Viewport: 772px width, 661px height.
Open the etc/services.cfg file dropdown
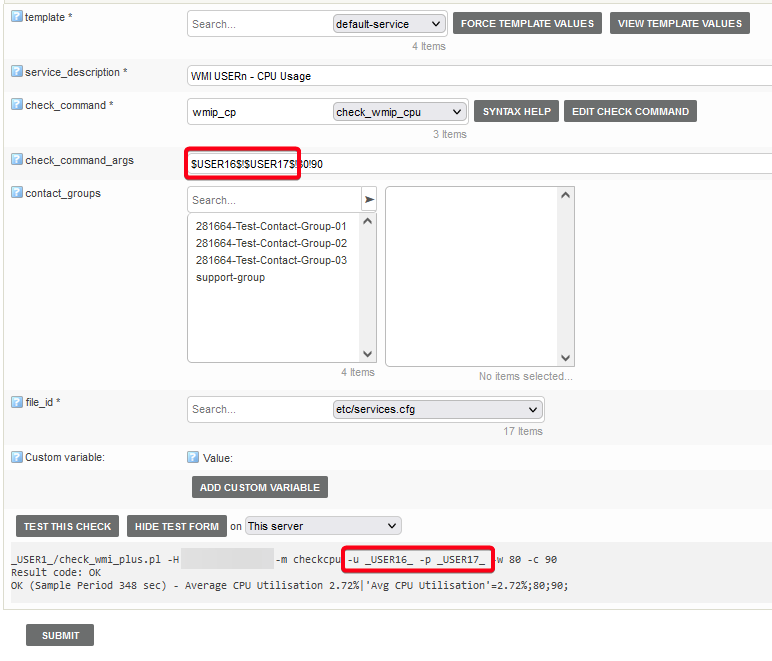tap(438, 409)
